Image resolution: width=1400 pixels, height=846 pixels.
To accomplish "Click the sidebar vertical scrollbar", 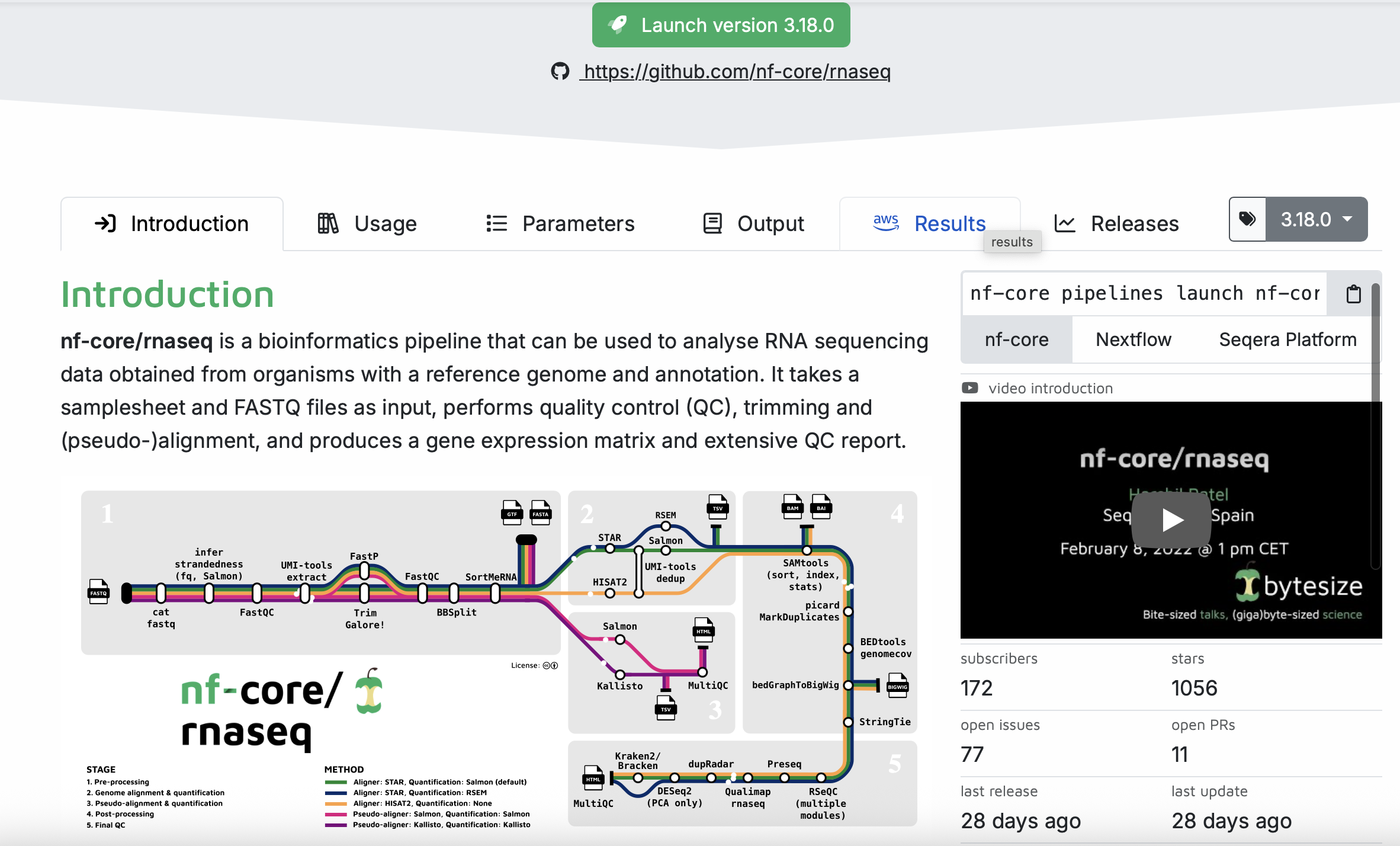I will 1376,427.
